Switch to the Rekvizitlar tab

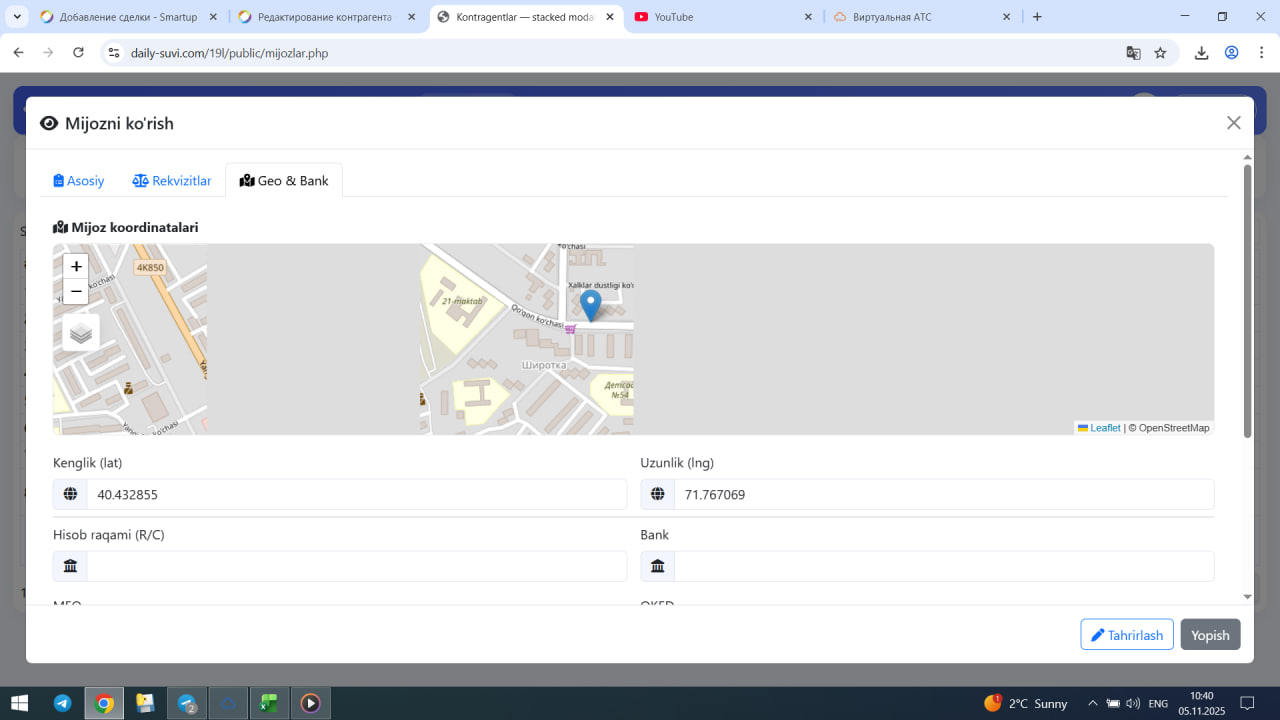pyautogui.click(x=172, y=181)
